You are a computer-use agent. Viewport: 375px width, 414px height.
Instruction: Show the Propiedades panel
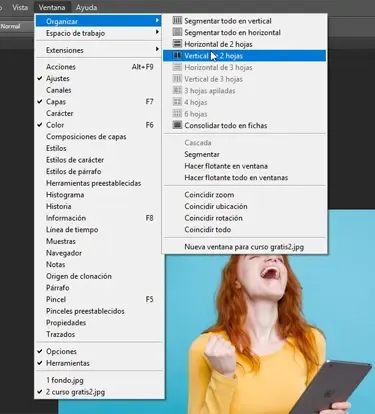99,323
